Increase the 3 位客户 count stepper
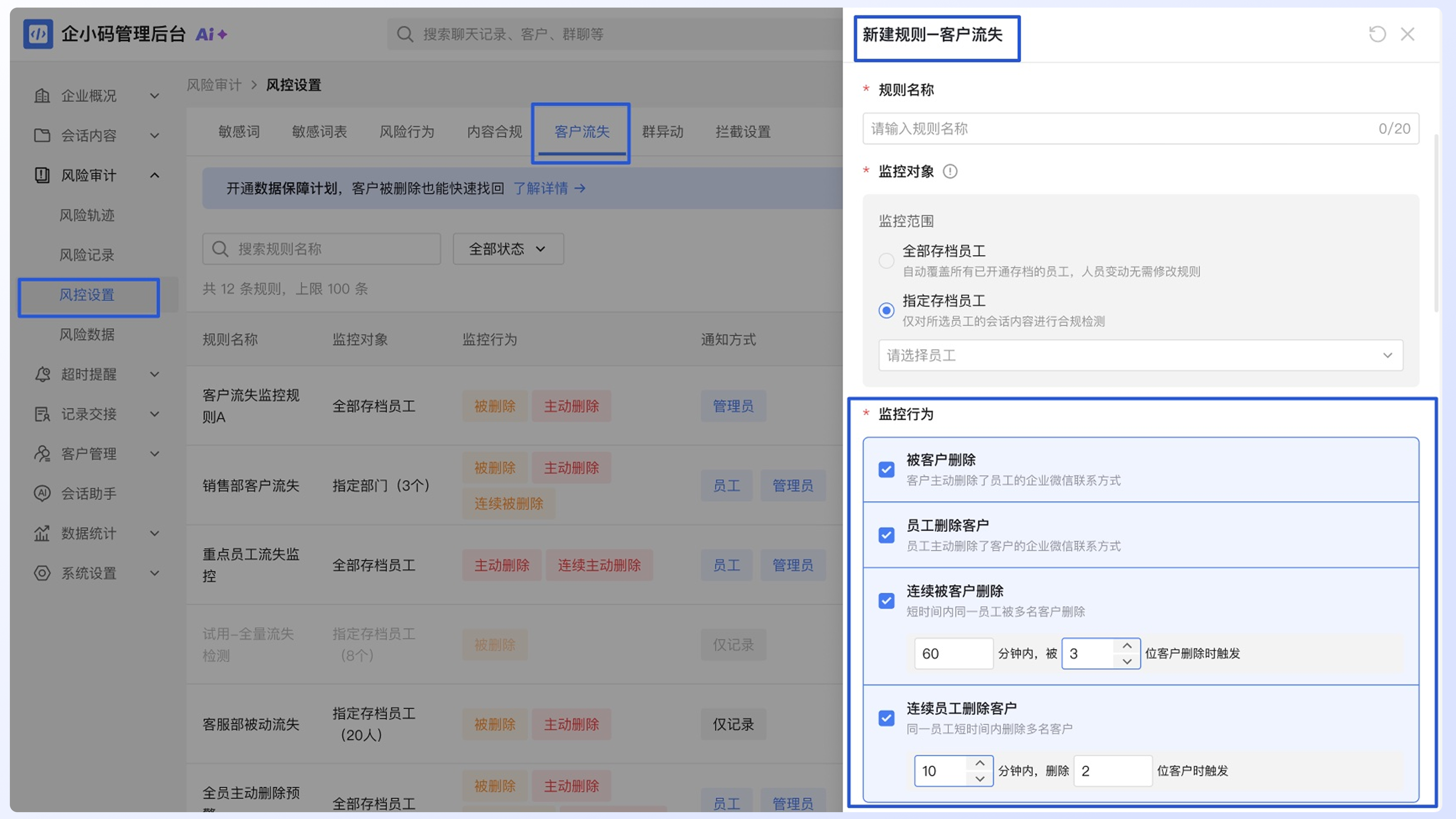The height and width of the screenshot is (819, 1456). pos(1127,645)
